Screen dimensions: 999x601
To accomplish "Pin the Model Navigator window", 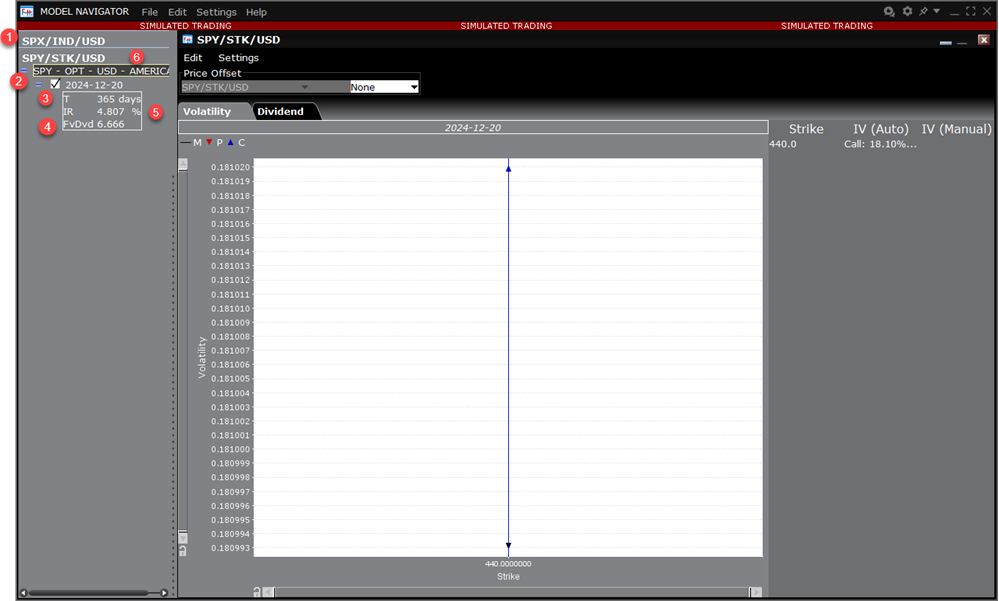I will click(923, 11).
